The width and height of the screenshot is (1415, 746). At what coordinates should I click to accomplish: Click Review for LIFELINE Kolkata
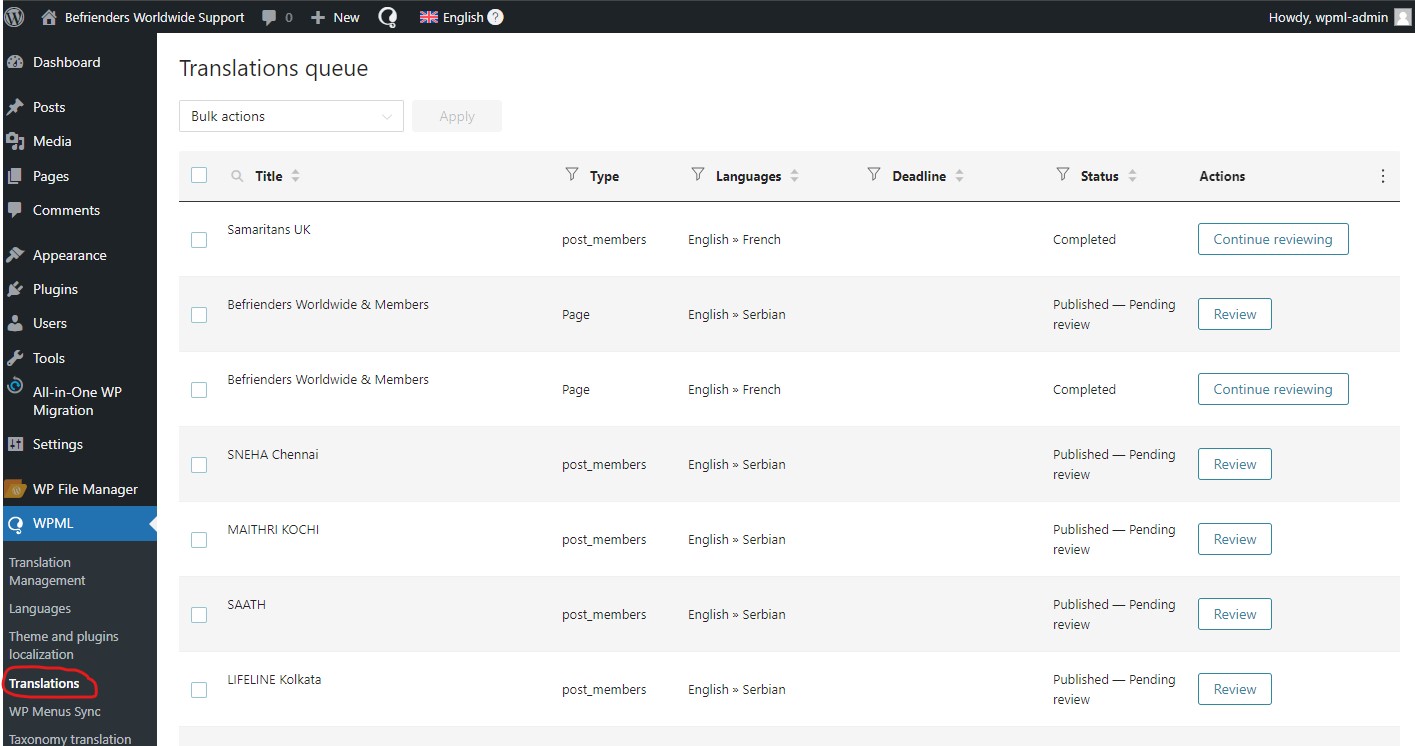point(1235,689)
